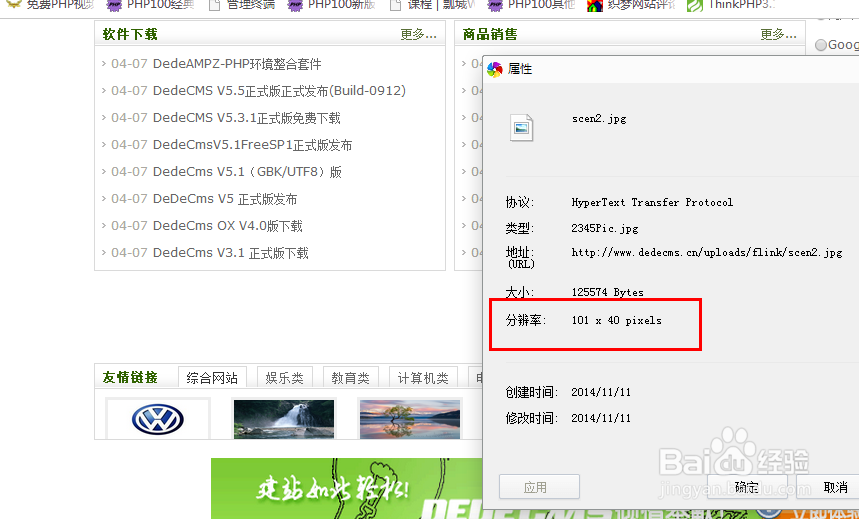This screenshot has height=519, width=859.
Task: Click the 创建时间 date 2014/11/11
Action: point(601,392)
